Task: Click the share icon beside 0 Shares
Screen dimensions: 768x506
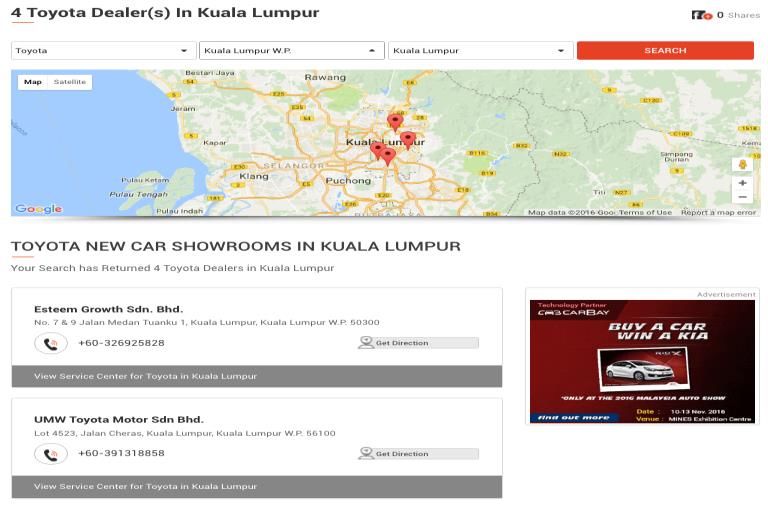Action: point(701,15)
